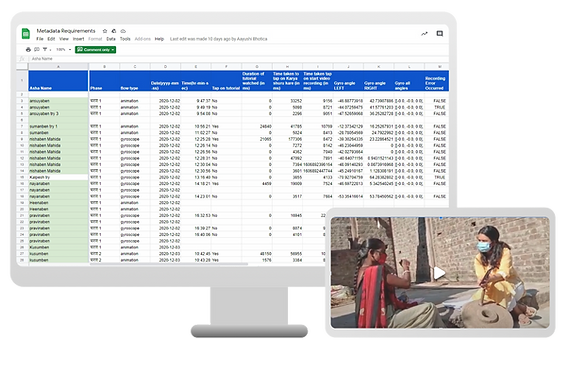Check the cloud save status icon
The width and height of the screenshot is (569, 373).
tap(123, 31)
